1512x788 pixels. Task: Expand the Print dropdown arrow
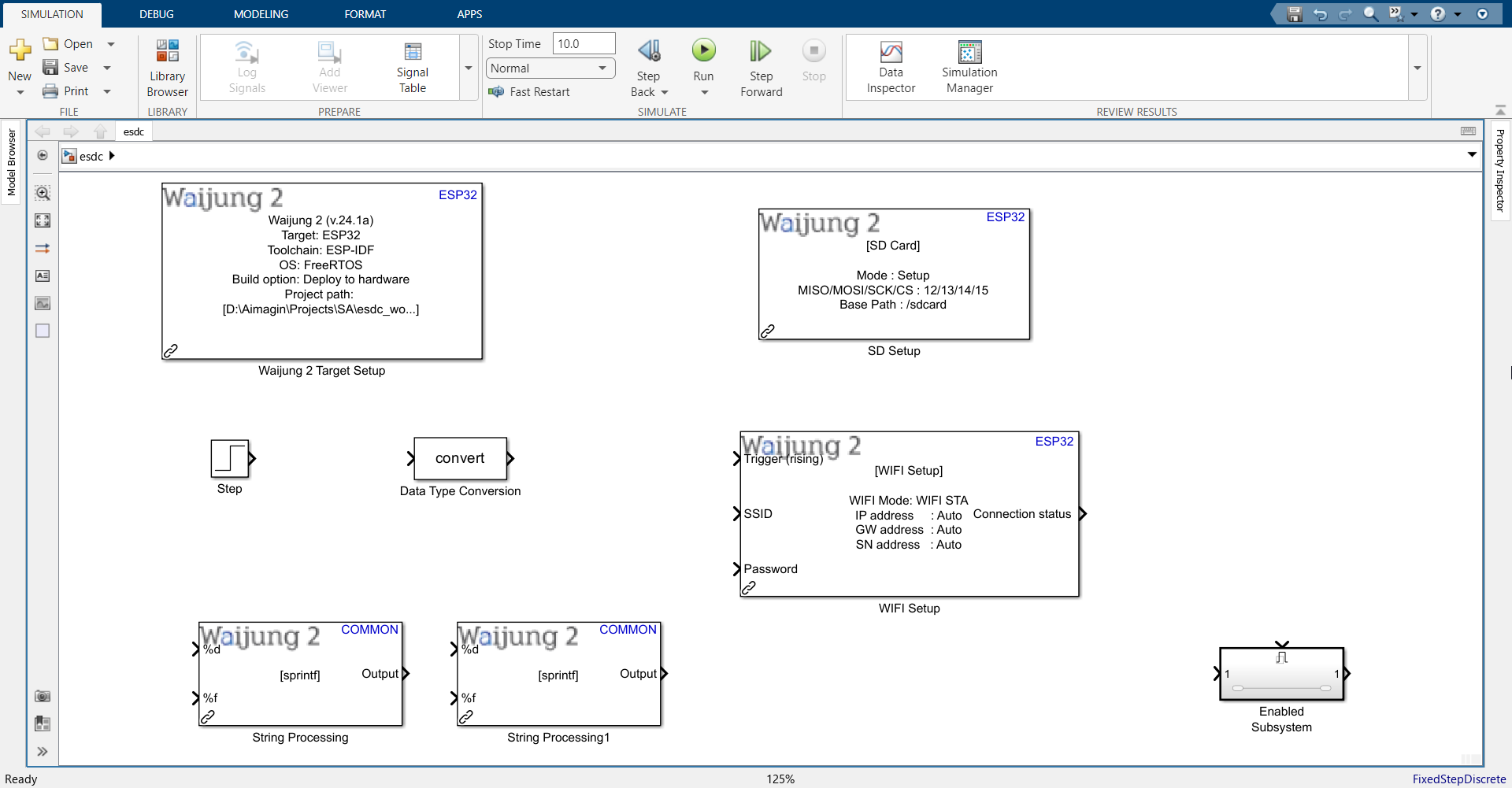[107, 91]
